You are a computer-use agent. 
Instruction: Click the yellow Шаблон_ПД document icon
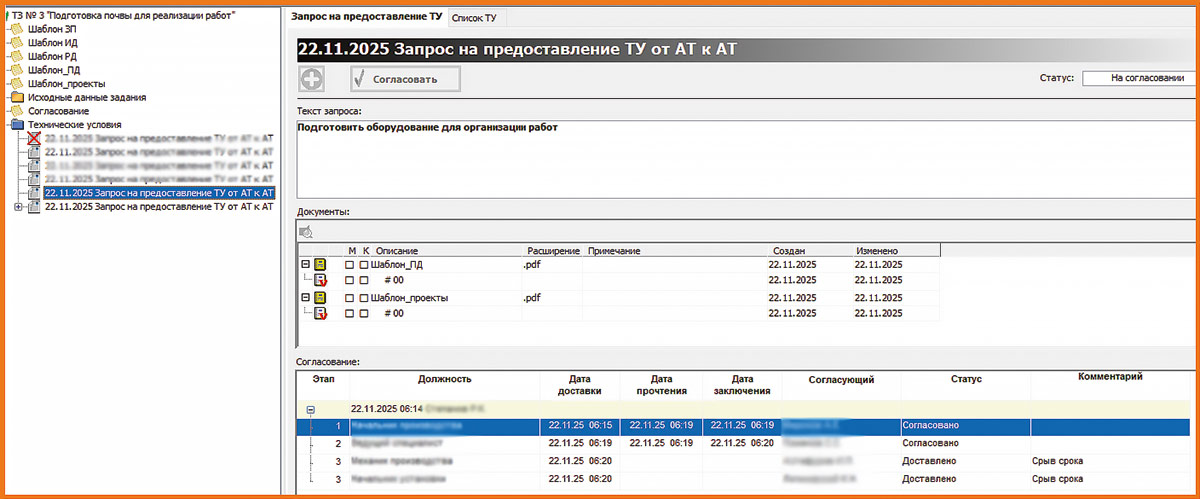pos(320,265)
